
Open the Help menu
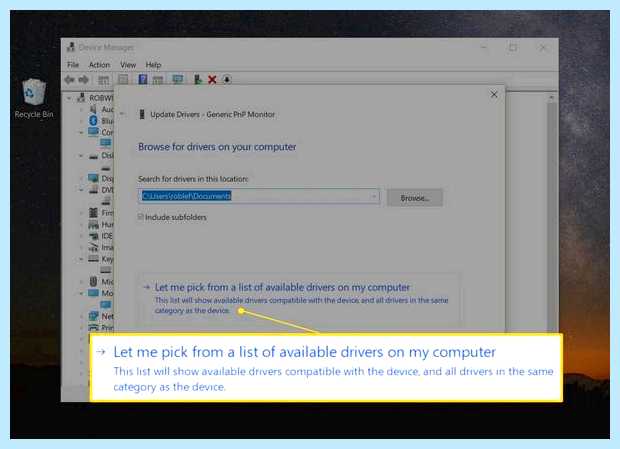click(153, 65)
